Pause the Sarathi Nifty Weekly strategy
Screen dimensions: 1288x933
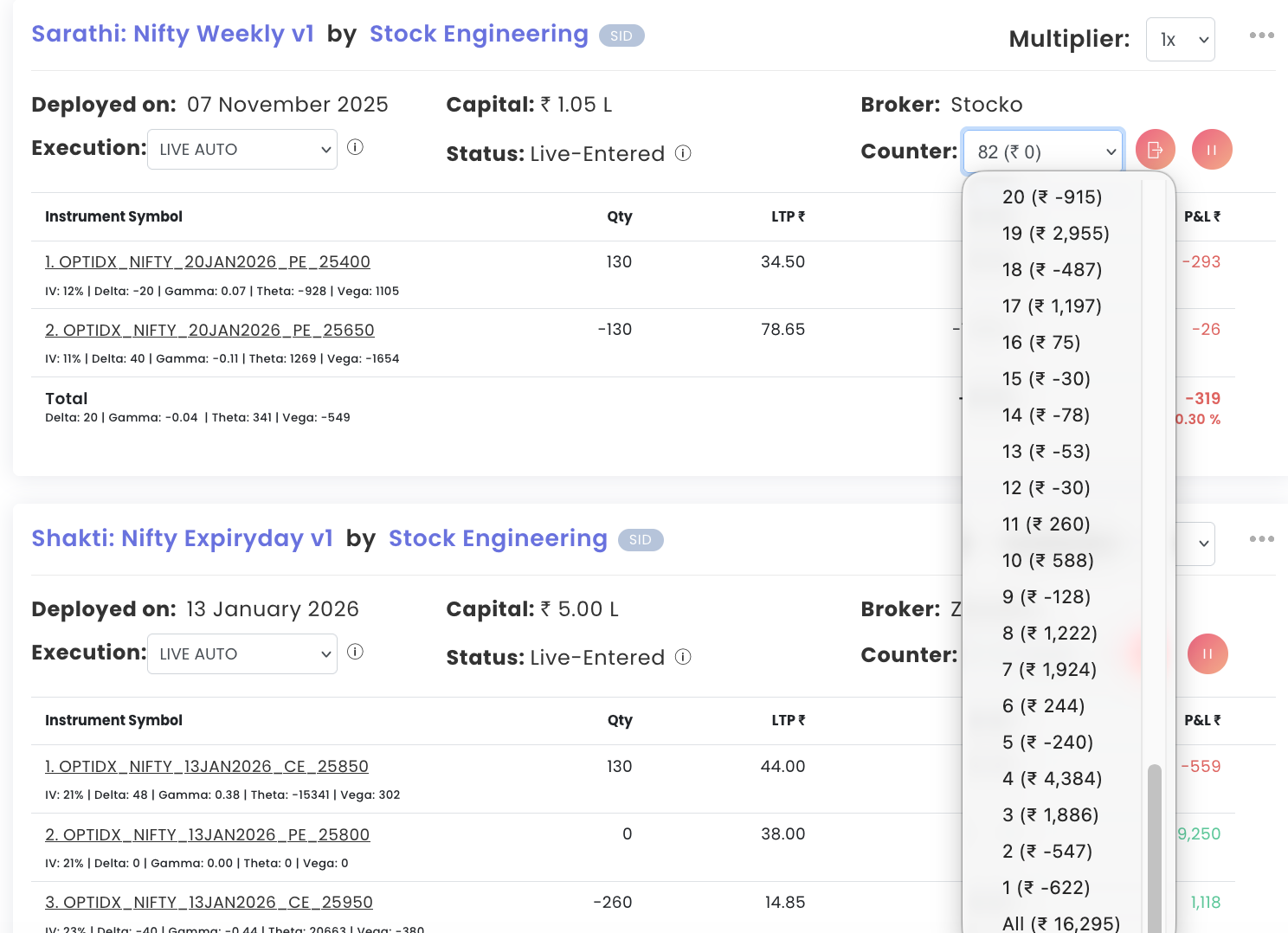1212,150
